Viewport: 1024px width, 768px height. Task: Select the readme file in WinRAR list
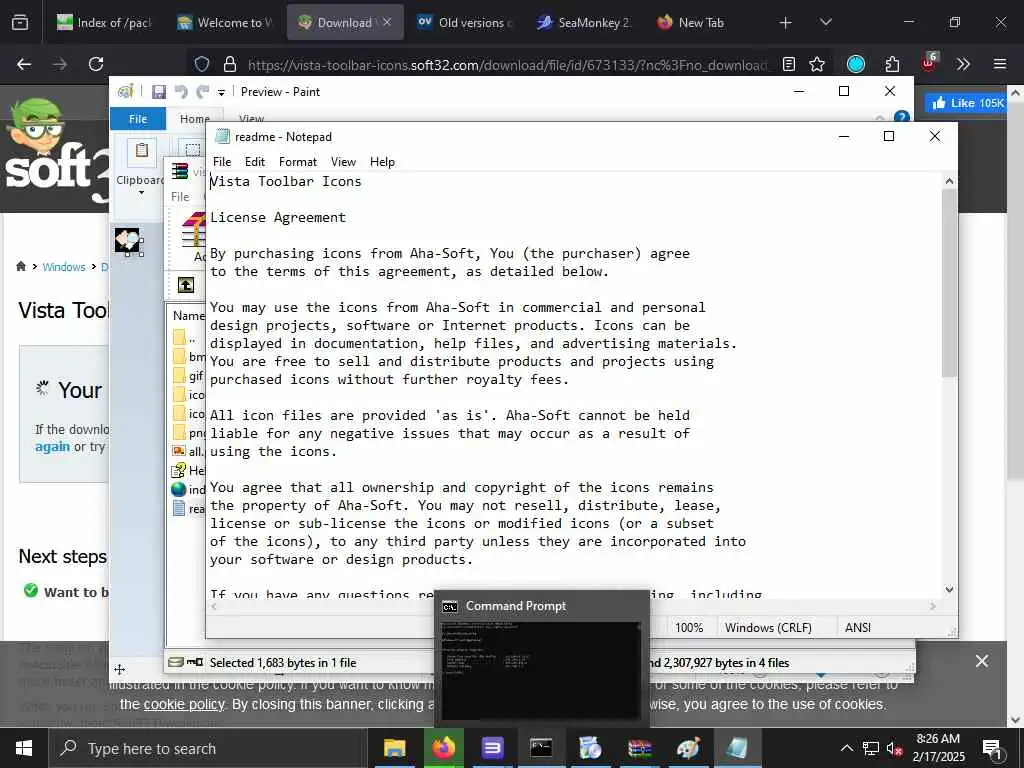(x=189, y=508)
